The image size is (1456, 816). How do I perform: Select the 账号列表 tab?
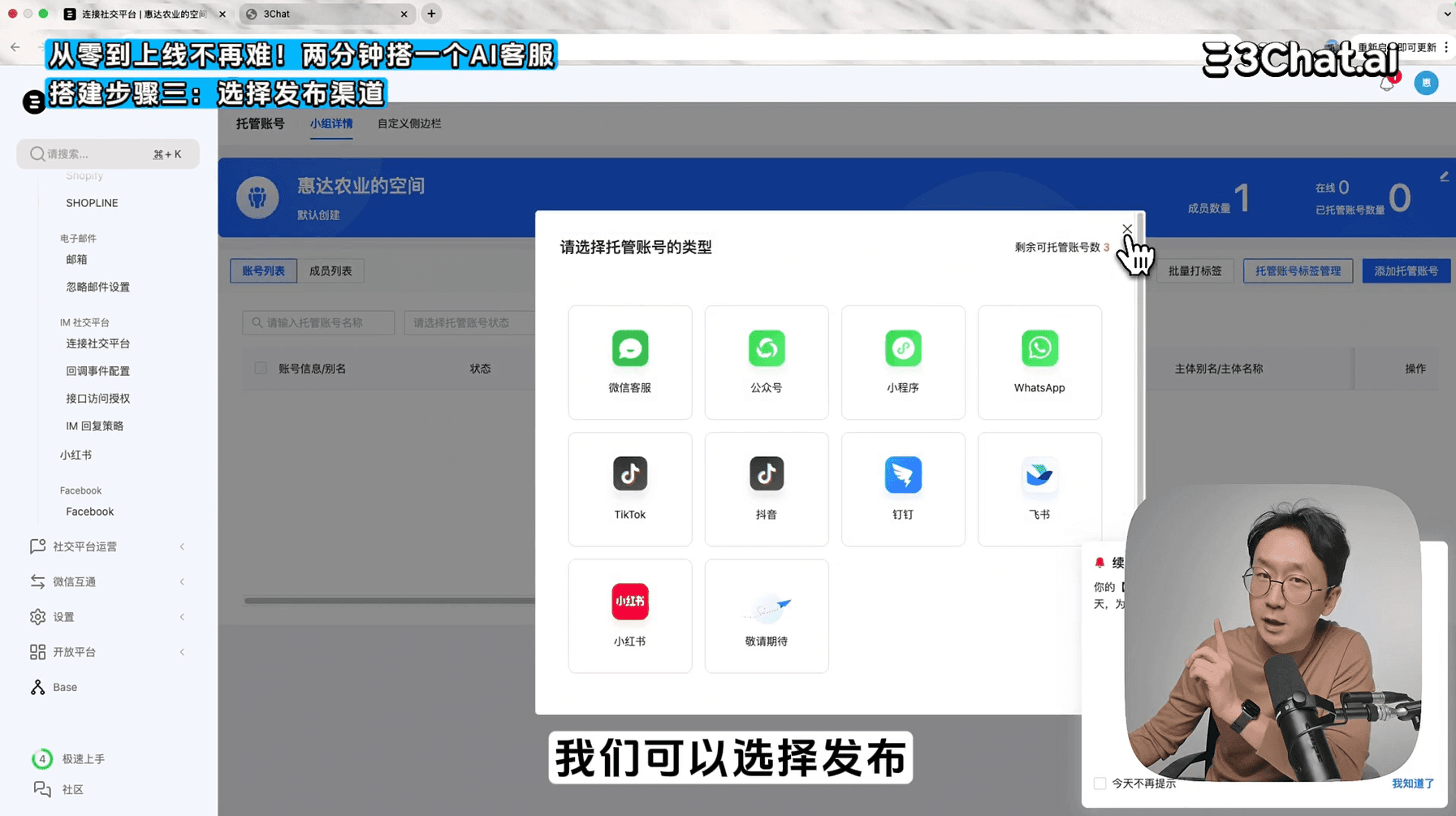coord(263,271)
